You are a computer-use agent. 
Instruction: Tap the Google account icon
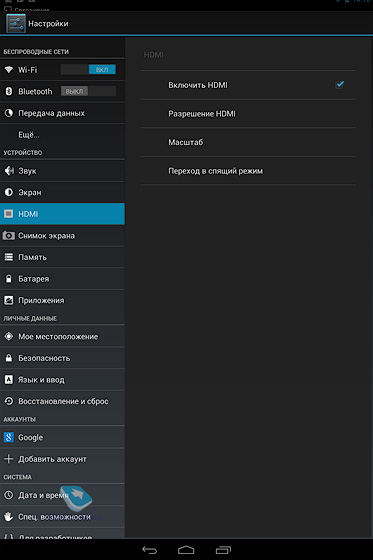tap(9, 437)
